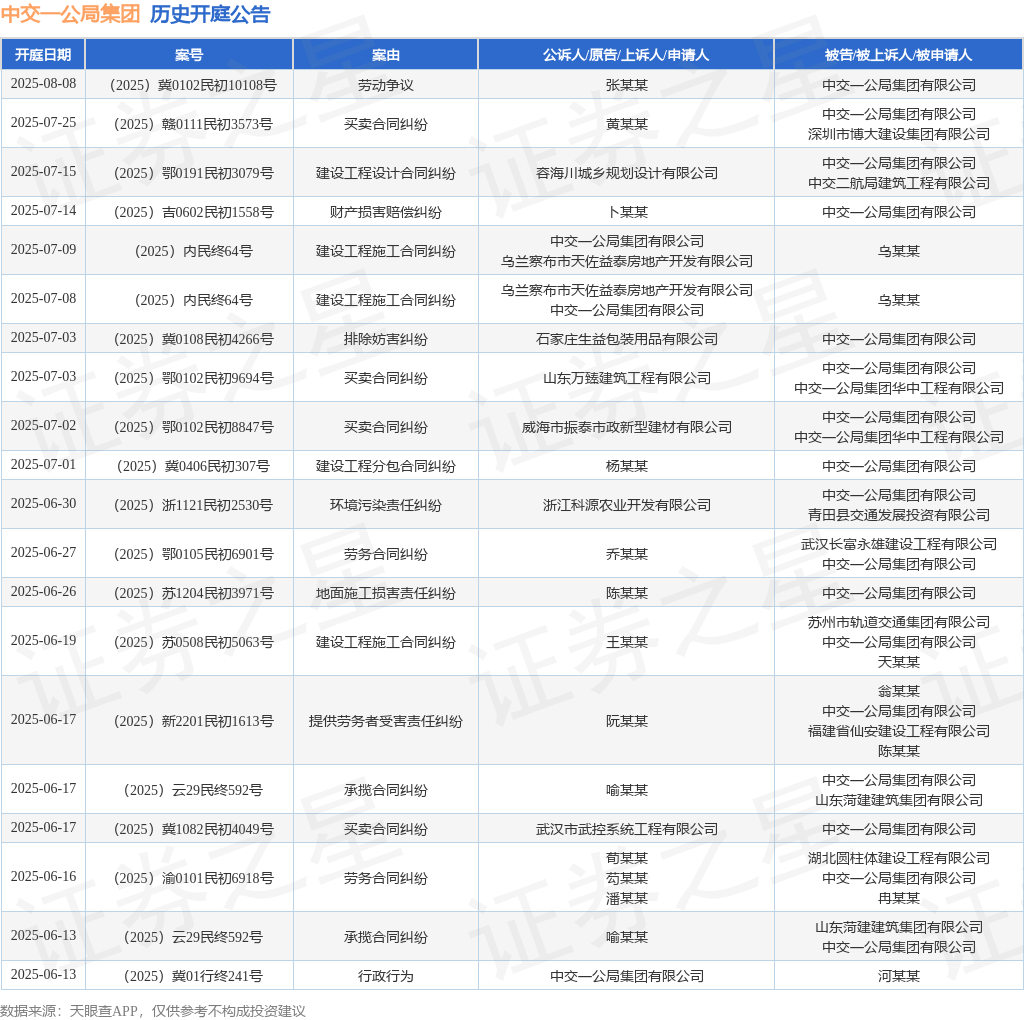
Task: Click the 环境污染责任纠纷 cell
Action: tap(385, 505)
